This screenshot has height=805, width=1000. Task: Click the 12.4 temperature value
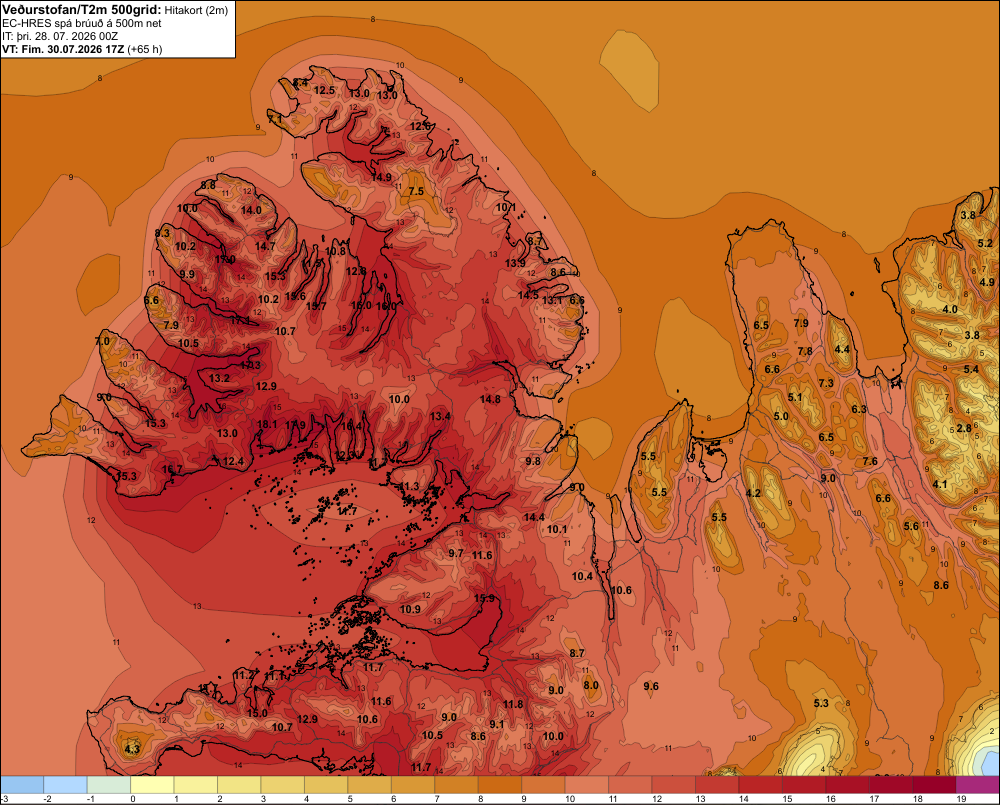pyautogui.click(x=233, y=461)
